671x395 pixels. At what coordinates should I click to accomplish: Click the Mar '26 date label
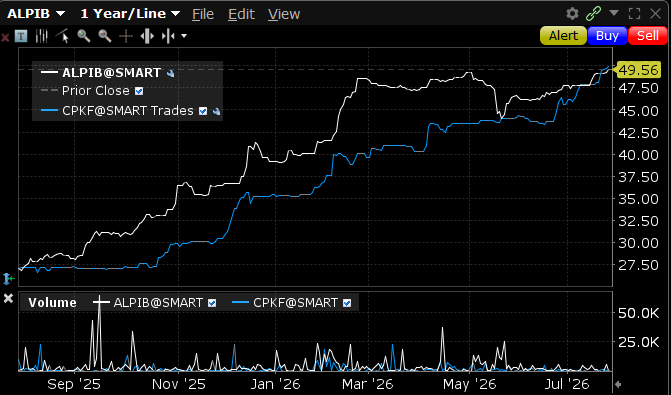pyautogui.click(x=368, y=384)
